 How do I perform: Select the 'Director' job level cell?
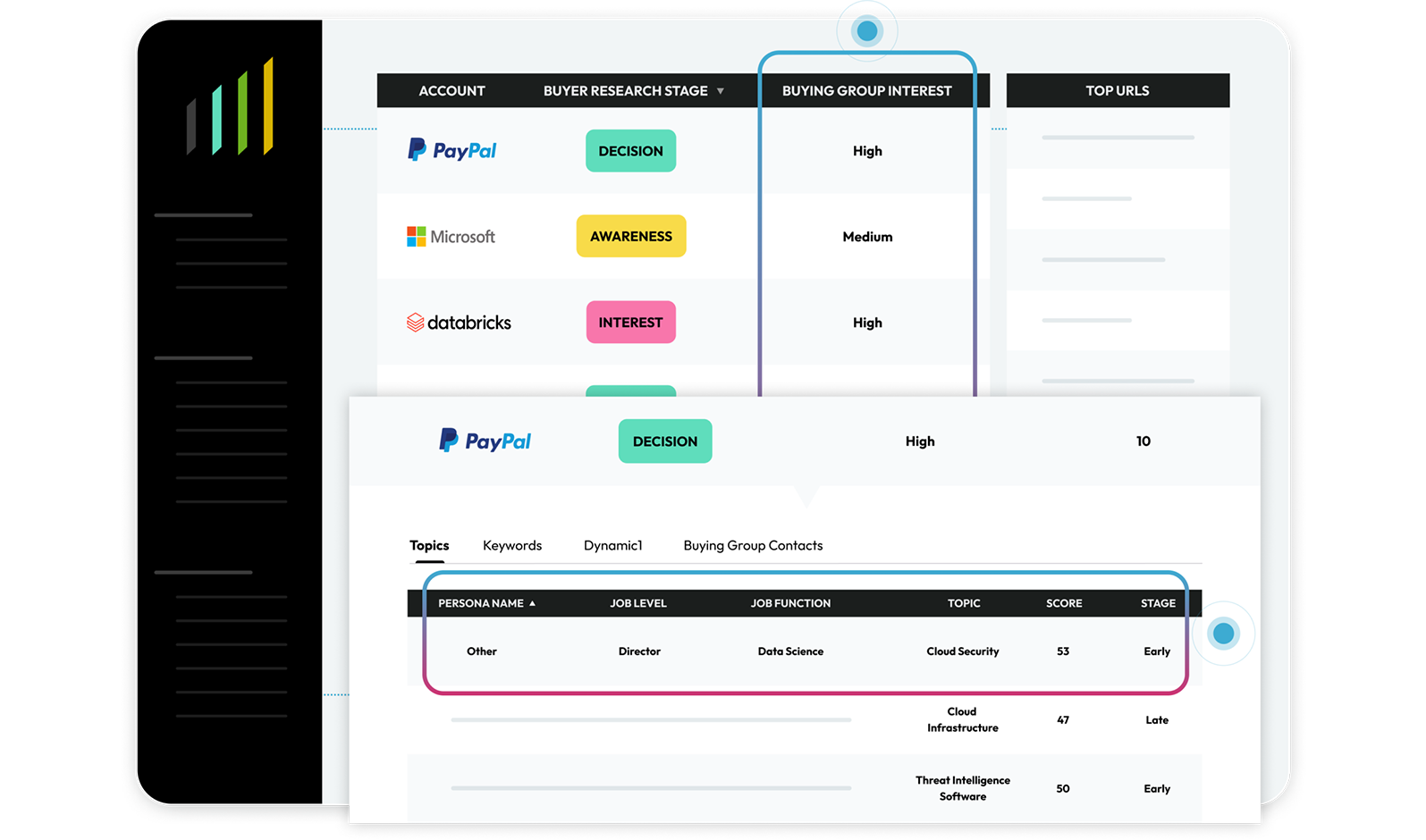(639, 651)
